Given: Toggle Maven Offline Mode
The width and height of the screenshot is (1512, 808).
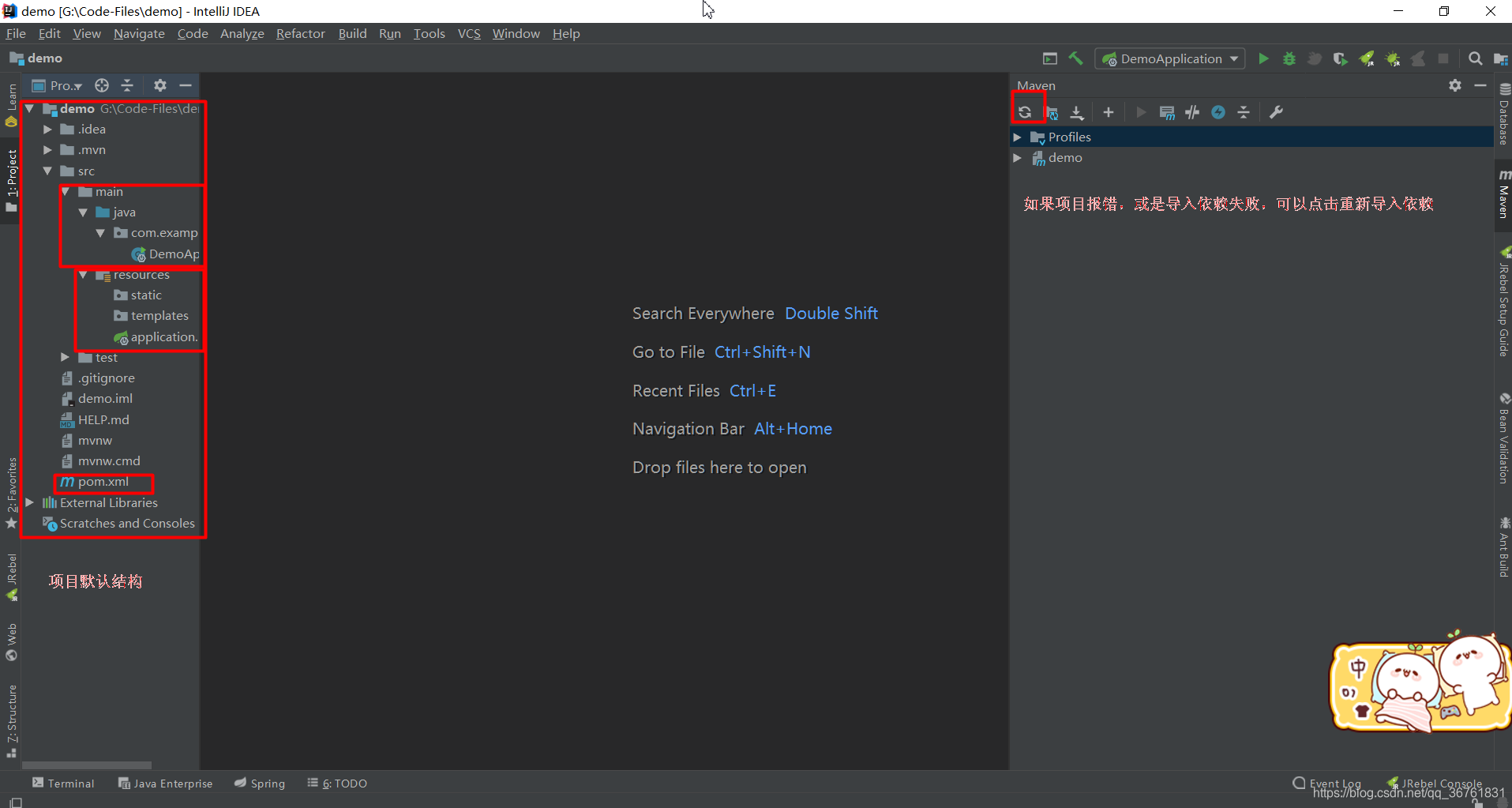Looking at the screenshot, I should coord(1192,112).
